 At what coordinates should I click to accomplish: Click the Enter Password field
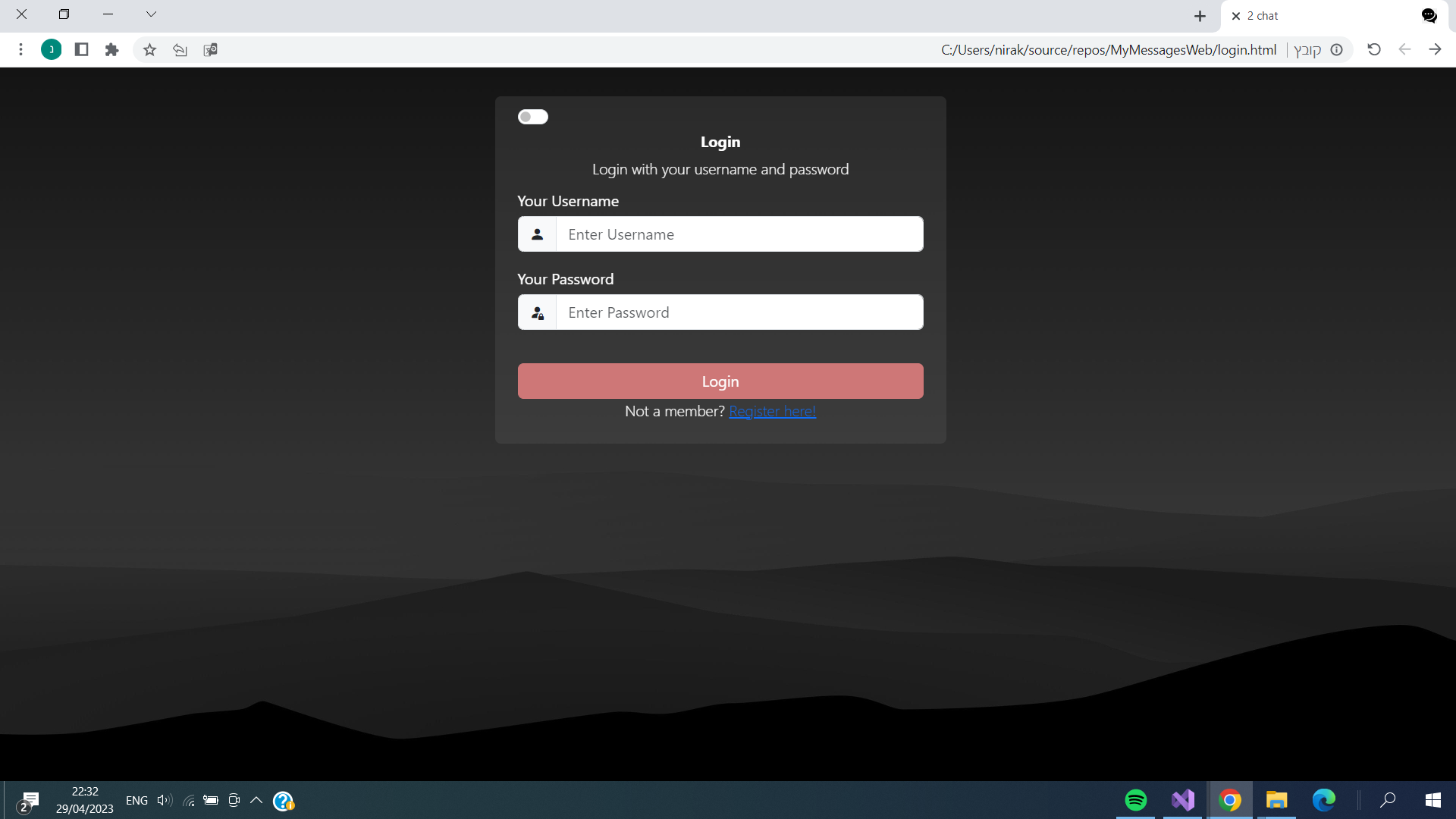[739, 312]
